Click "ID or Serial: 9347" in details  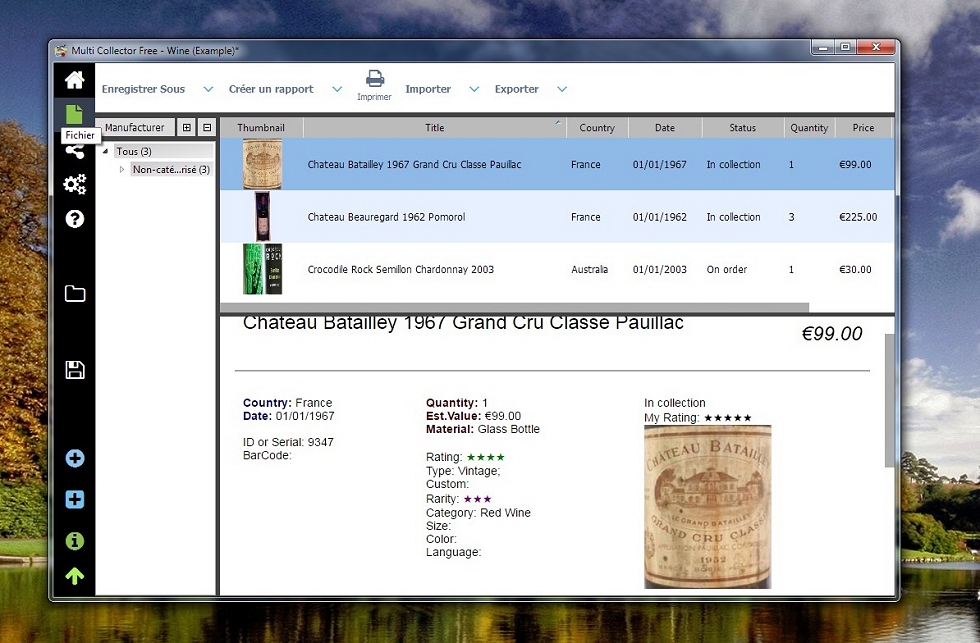click(288, 442)
